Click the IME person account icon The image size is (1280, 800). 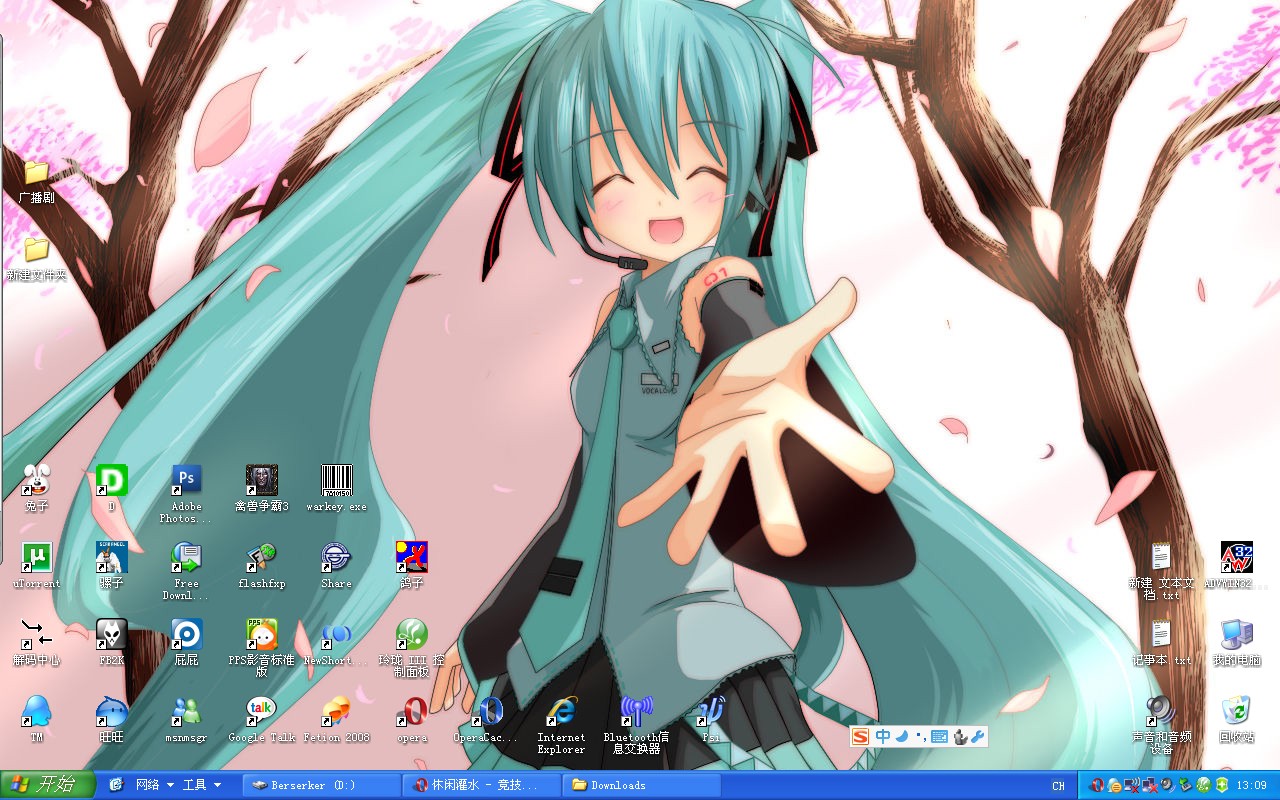coord(960,737)
